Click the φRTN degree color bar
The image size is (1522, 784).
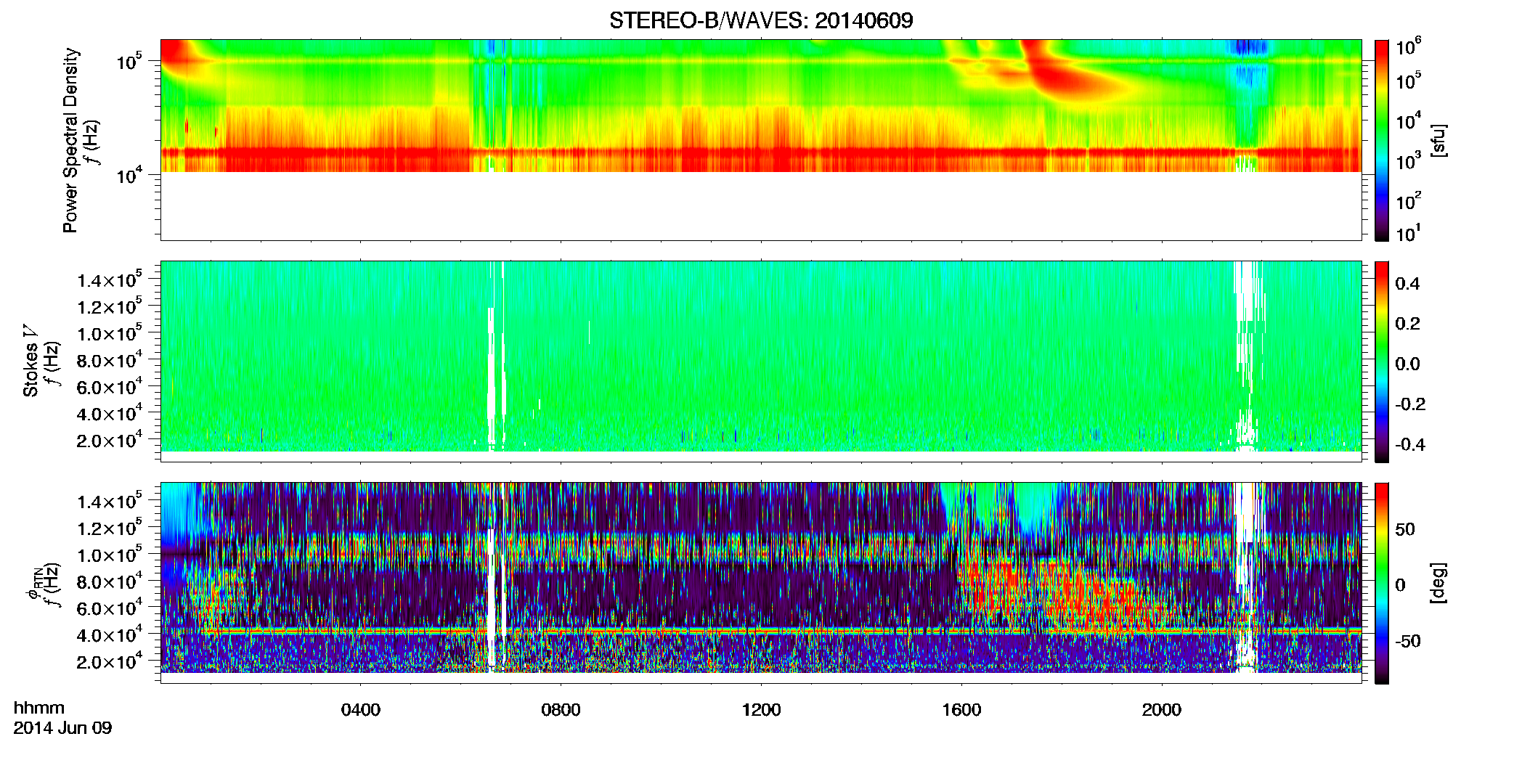tap(1382, 583)
